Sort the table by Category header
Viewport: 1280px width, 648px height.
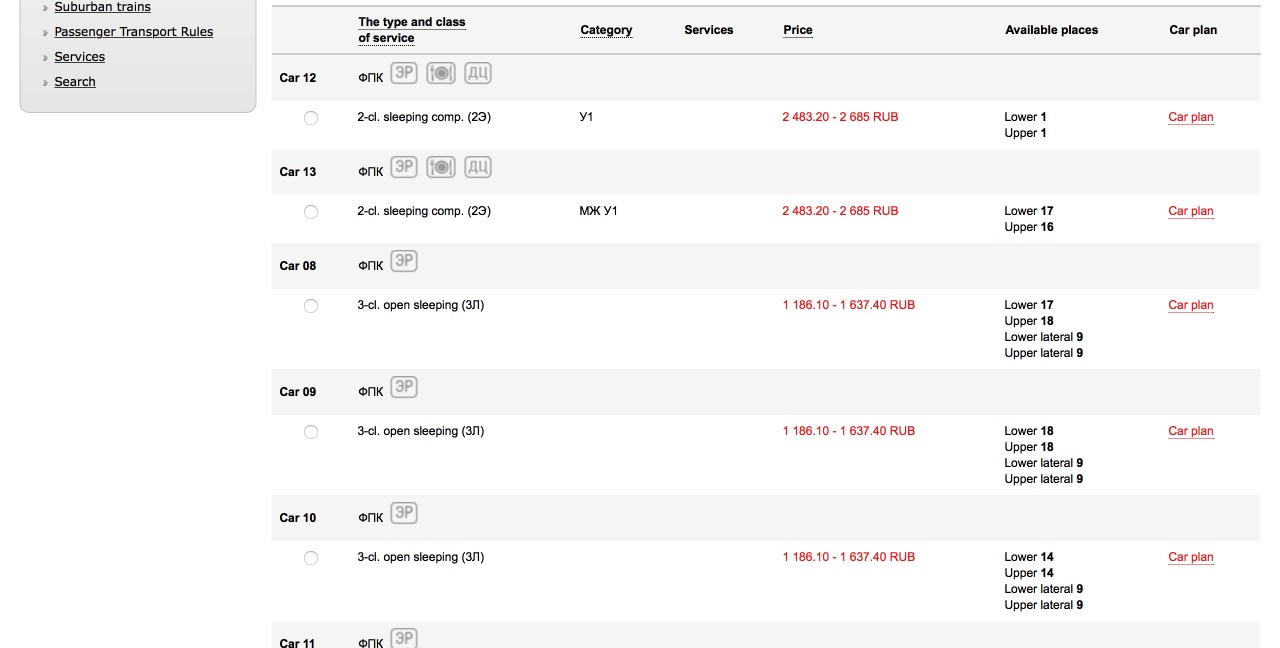pos(606,30)
